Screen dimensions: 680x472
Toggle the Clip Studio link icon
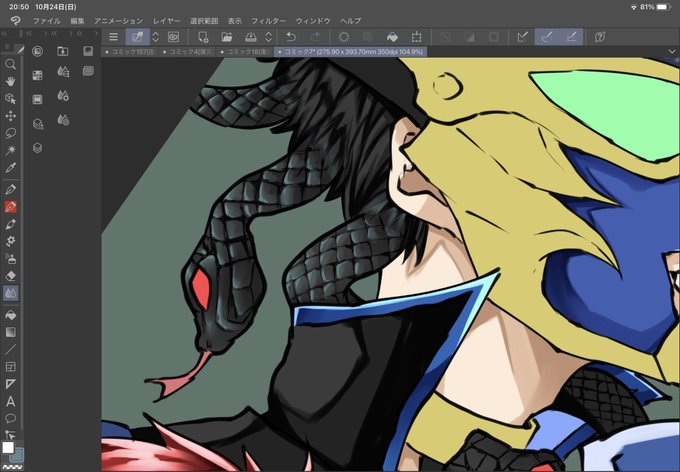(173, 37)
